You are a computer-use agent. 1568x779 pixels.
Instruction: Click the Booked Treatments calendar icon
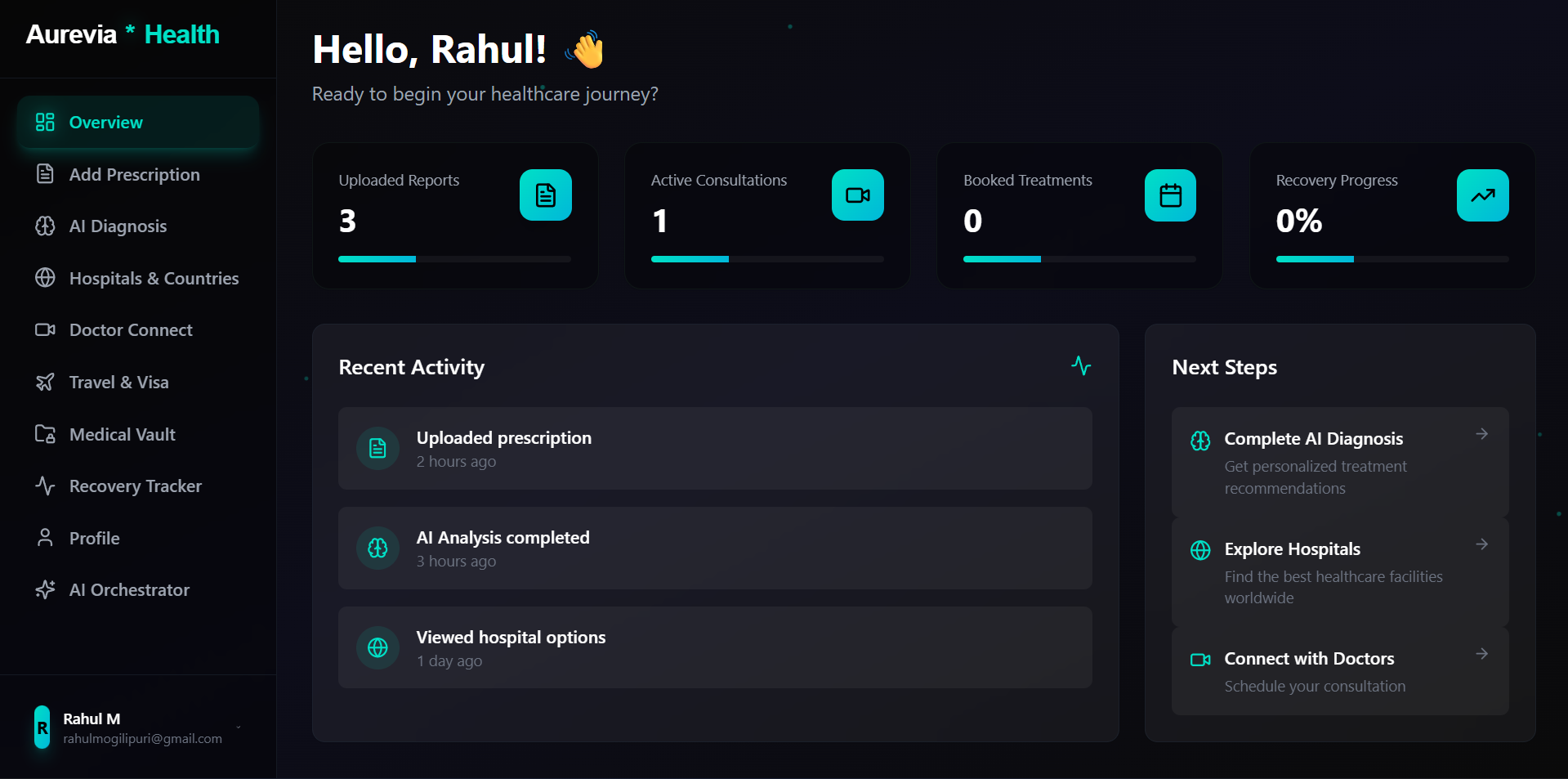(x=1170, y=195)
